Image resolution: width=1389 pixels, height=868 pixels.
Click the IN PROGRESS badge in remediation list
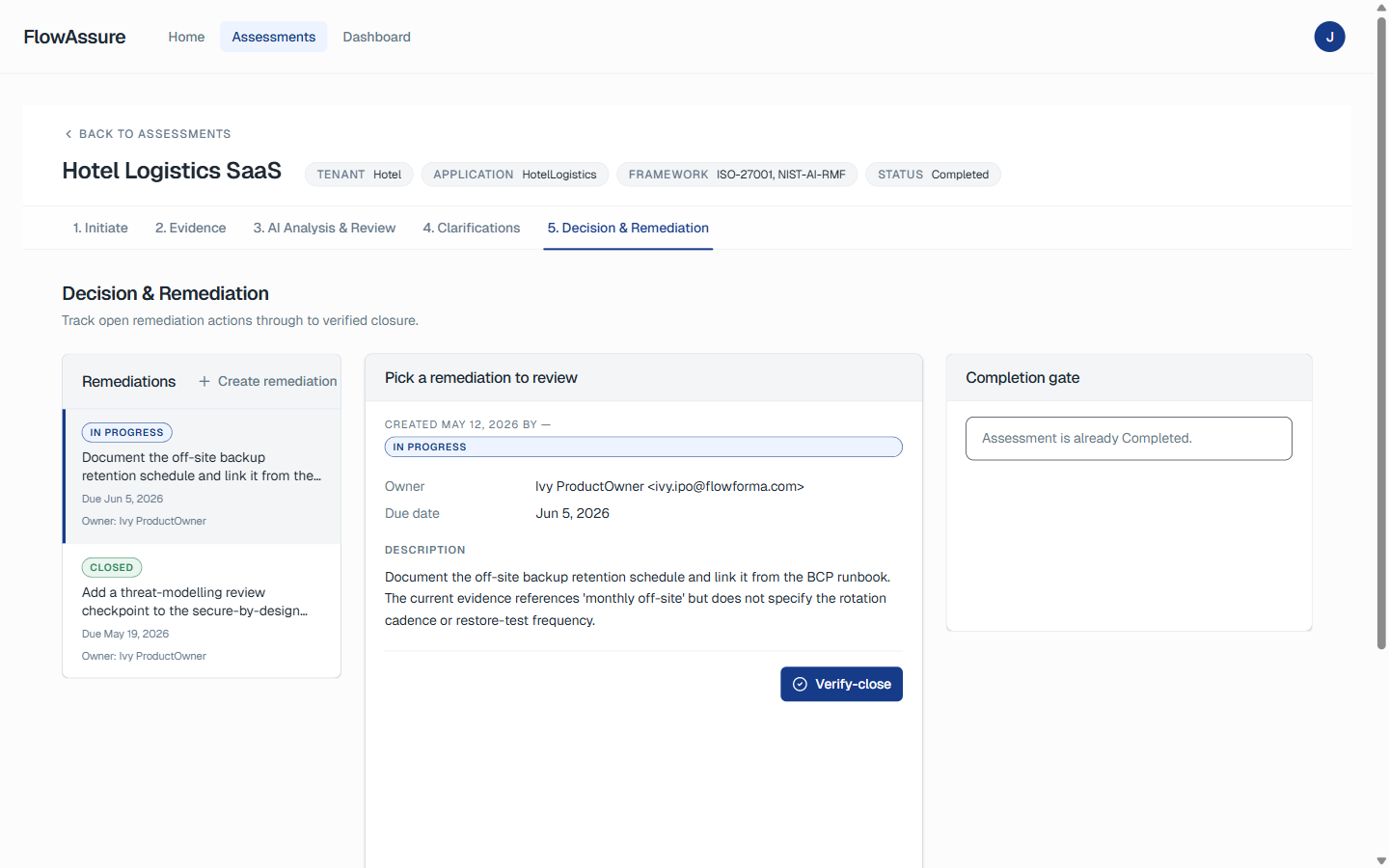point(127,433)
